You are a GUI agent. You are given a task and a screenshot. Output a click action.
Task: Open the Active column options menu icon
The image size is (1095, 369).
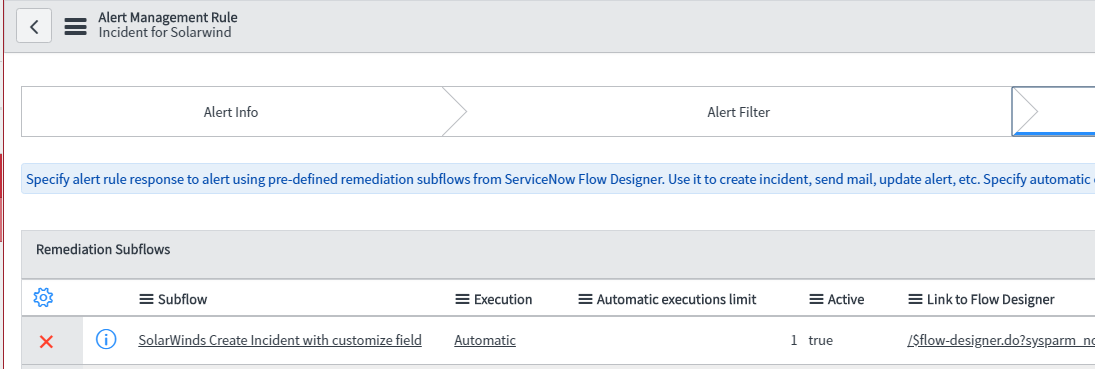point(816,299)
